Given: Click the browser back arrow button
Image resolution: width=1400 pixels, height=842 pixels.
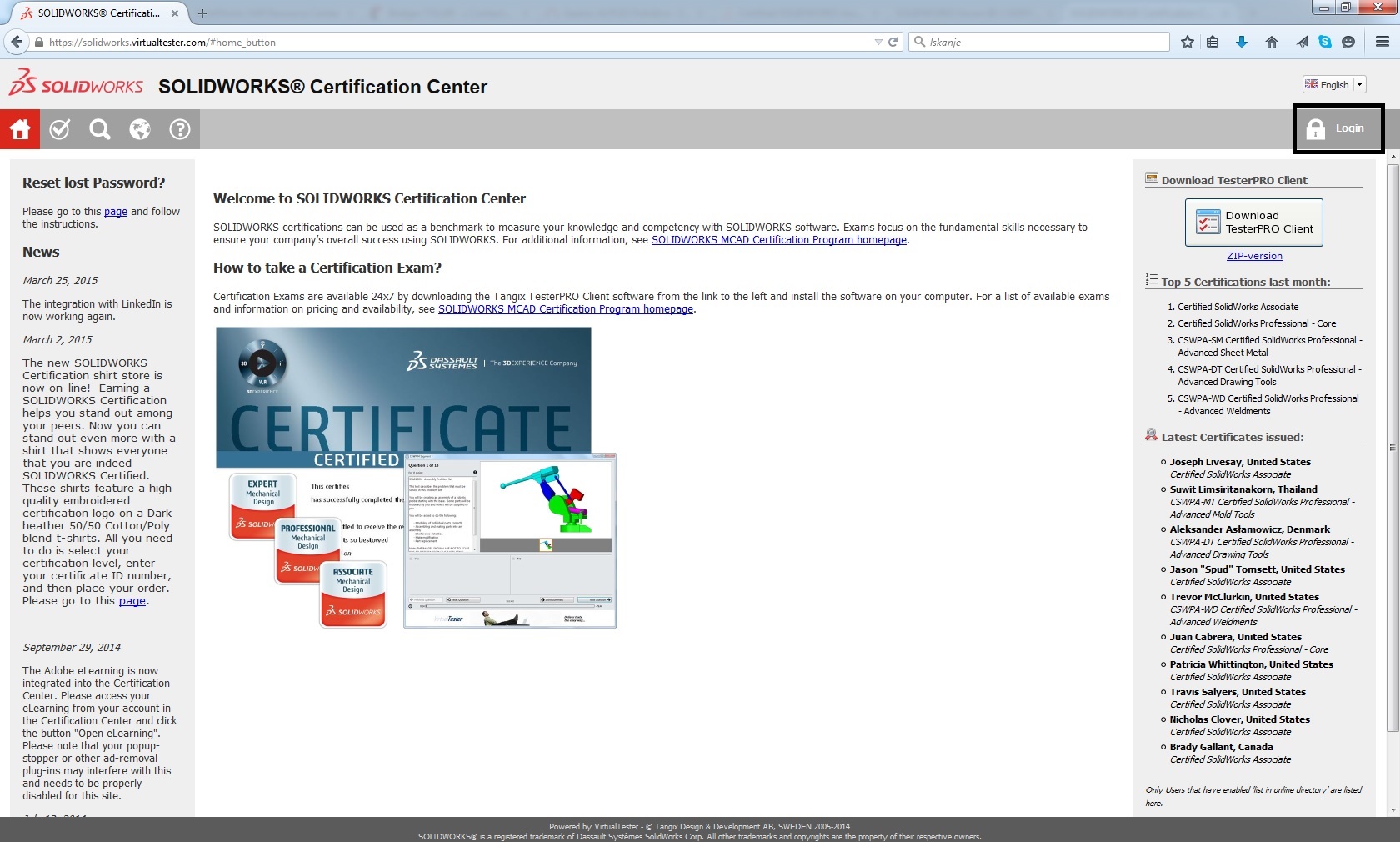Looking at the screenshot, I should pyautogui.click(x=17, y=42).
